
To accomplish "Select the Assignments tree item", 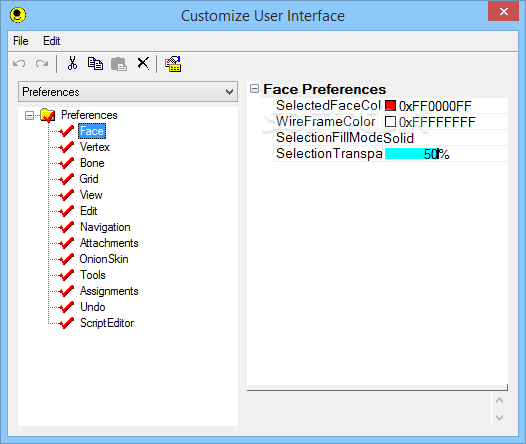I will tap(109, 291).
